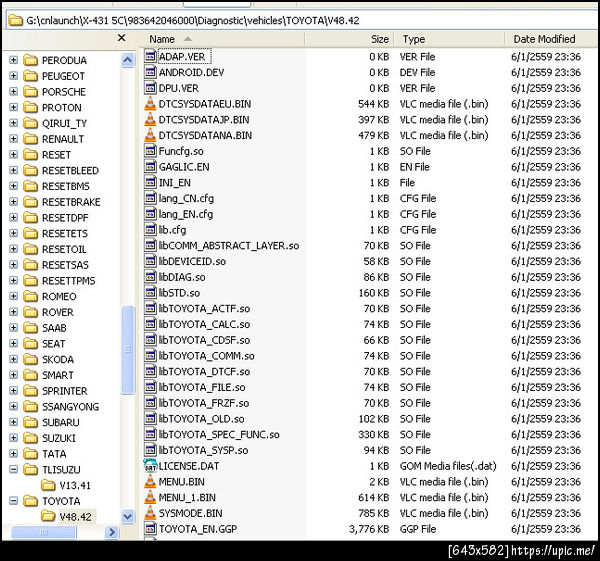600x561 pixels.
Task: Click the RENAULT folder icon
Action: point(31,139)
